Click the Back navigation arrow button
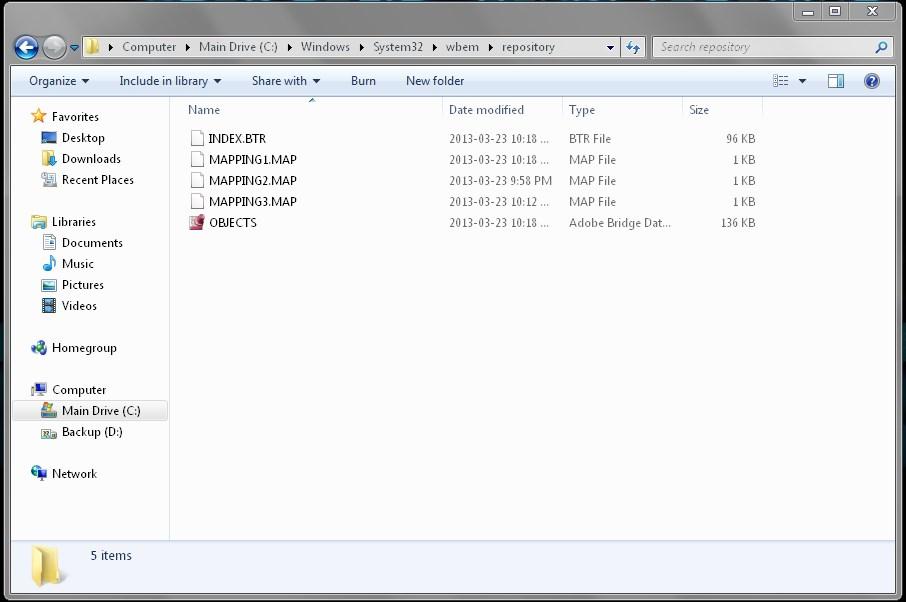 point(27,47)
